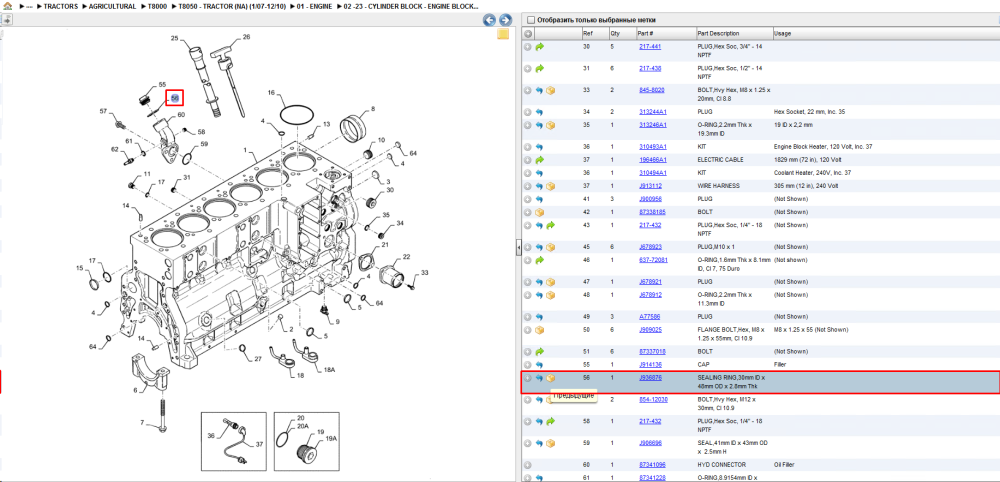The height and width of the screenshot is (482, 1000).
Task: Select callout 25 on diagram
Action: [x=175, y=39]
